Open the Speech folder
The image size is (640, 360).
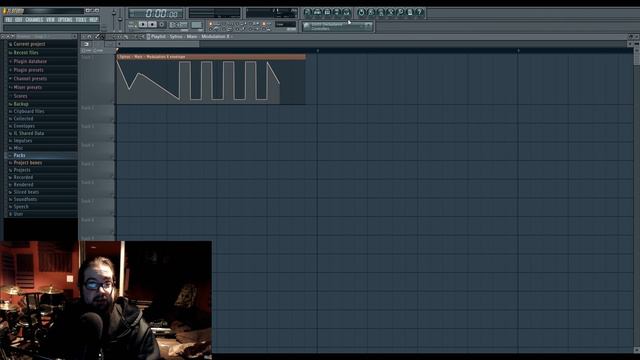41,207
